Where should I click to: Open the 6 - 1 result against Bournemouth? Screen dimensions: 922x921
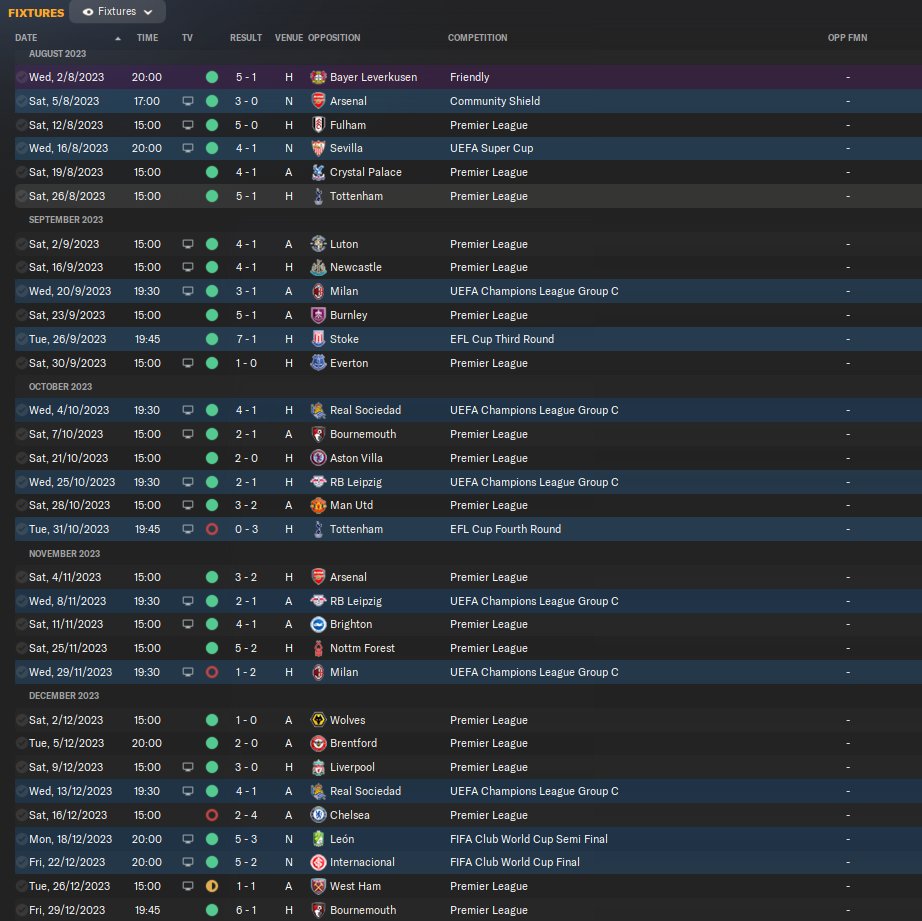(x=246, y=910)
